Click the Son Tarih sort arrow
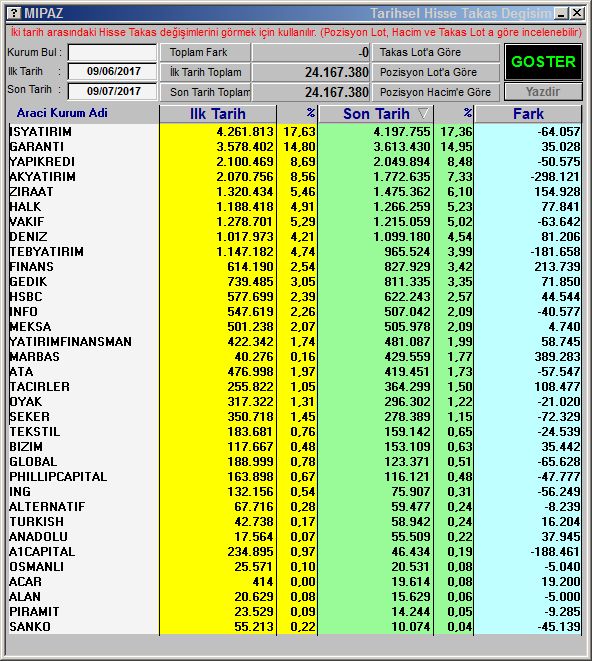Viewport: 592px width, 661px height. coord(423,113)
